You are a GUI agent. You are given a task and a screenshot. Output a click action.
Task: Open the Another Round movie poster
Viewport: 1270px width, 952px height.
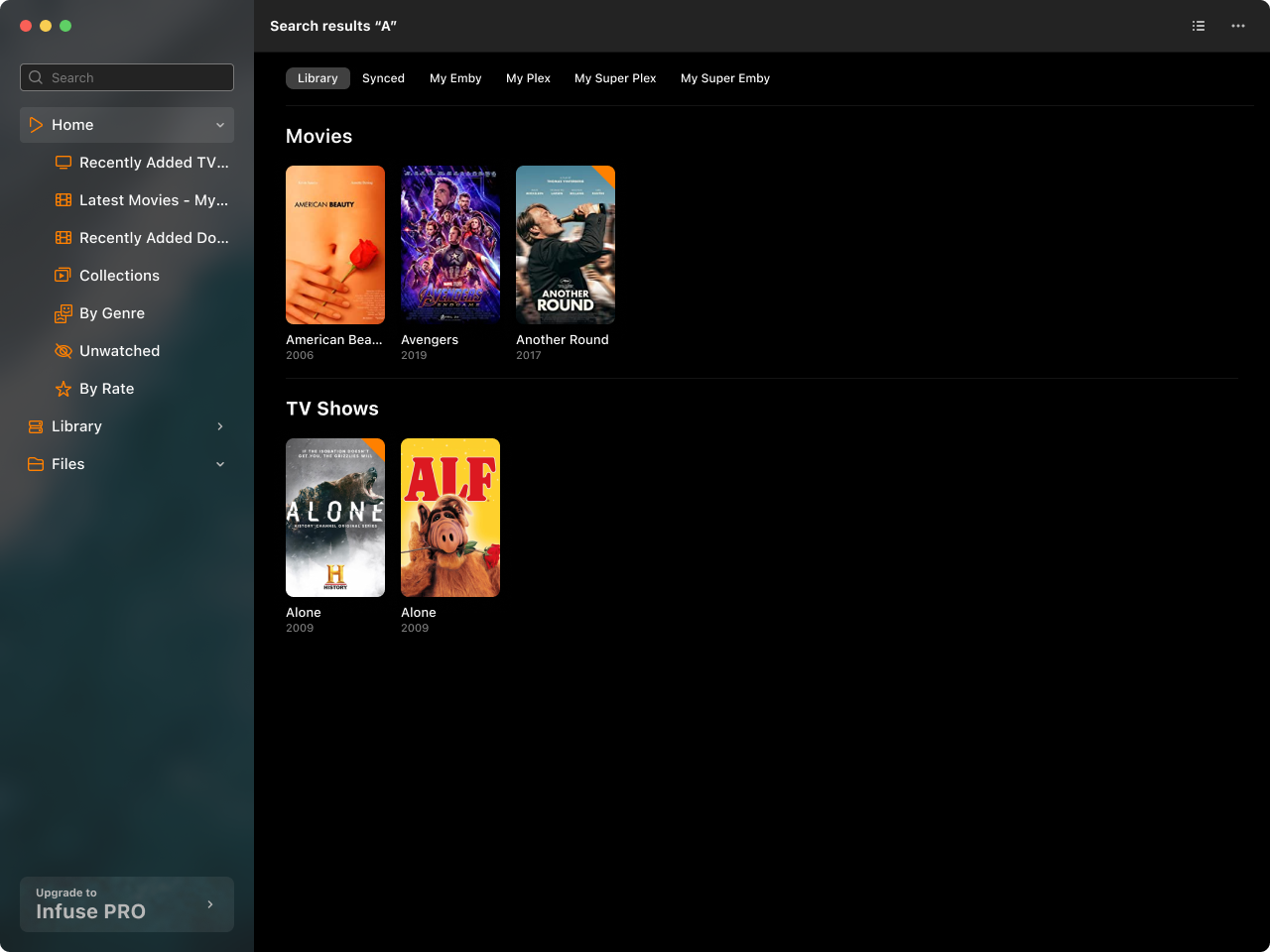coord(566,245)
